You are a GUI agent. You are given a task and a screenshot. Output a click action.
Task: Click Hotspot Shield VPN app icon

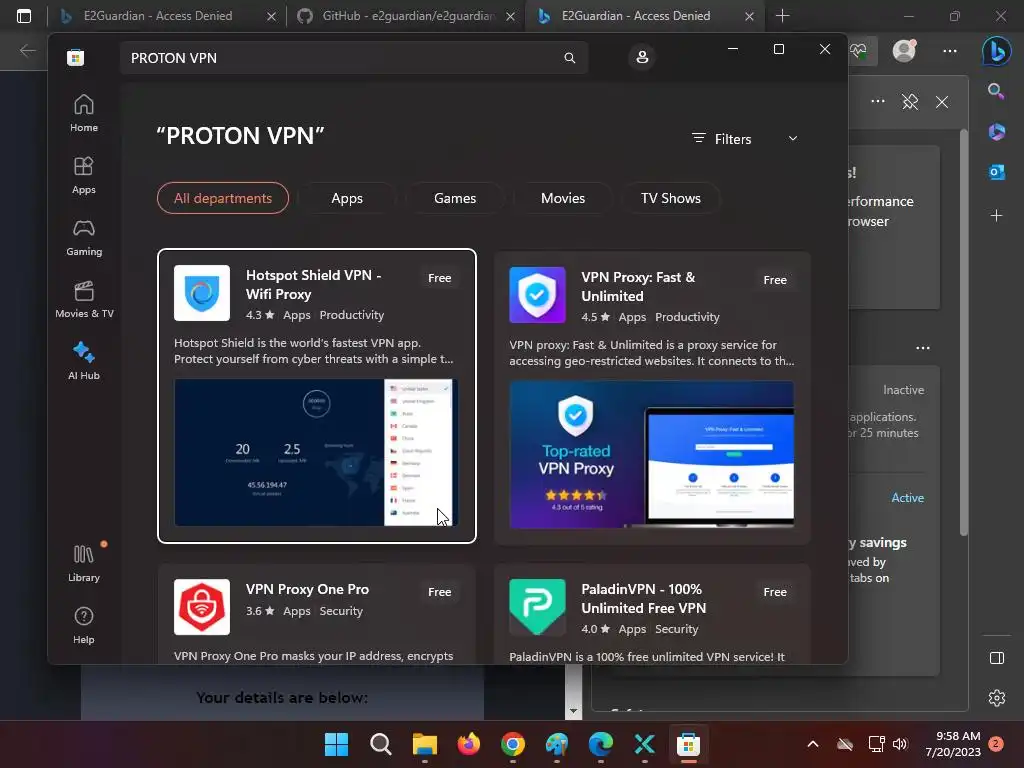pyautogui.click(x=202, y=293)
